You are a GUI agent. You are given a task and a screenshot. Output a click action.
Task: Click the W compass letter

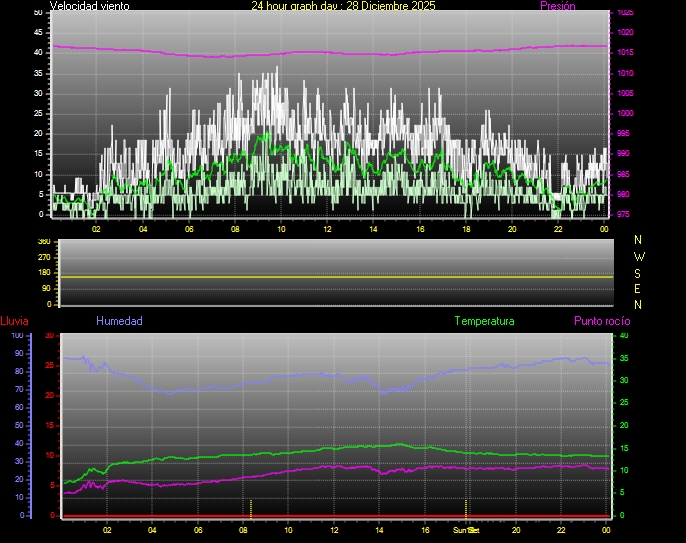coord(639,256)
